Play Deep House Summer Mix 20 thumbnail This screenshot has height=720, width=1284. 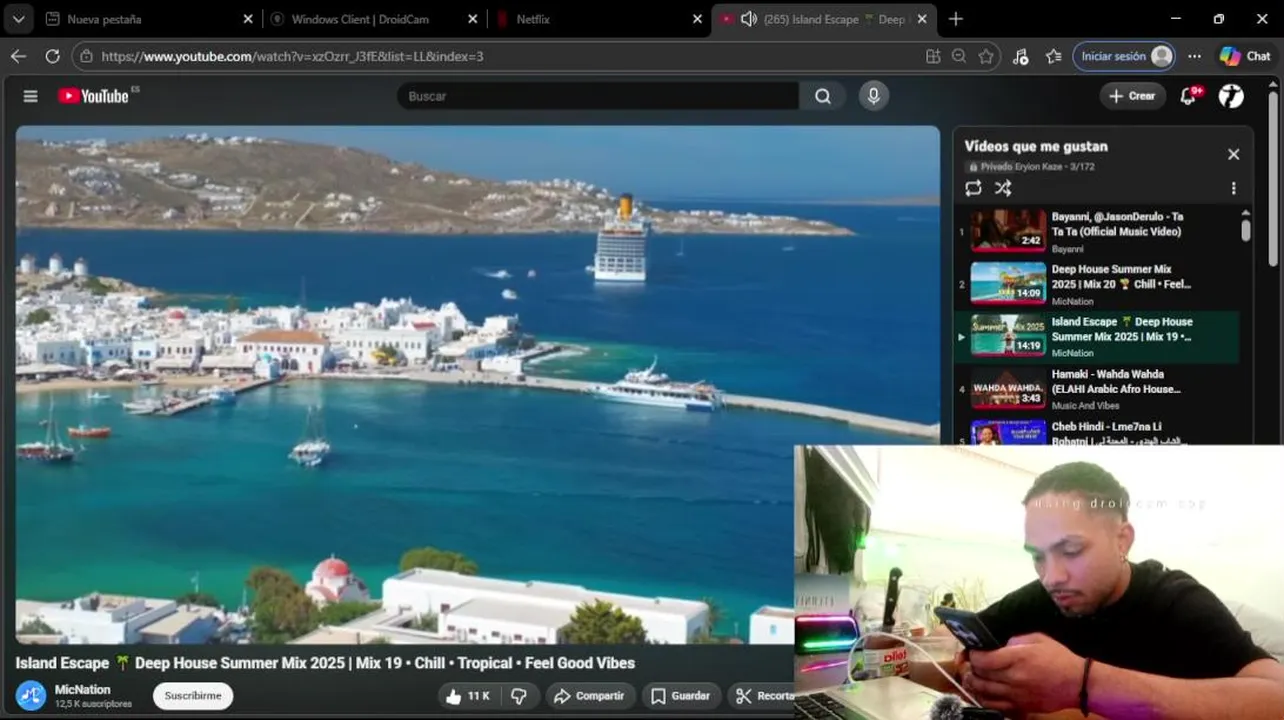coord(1008,283)
